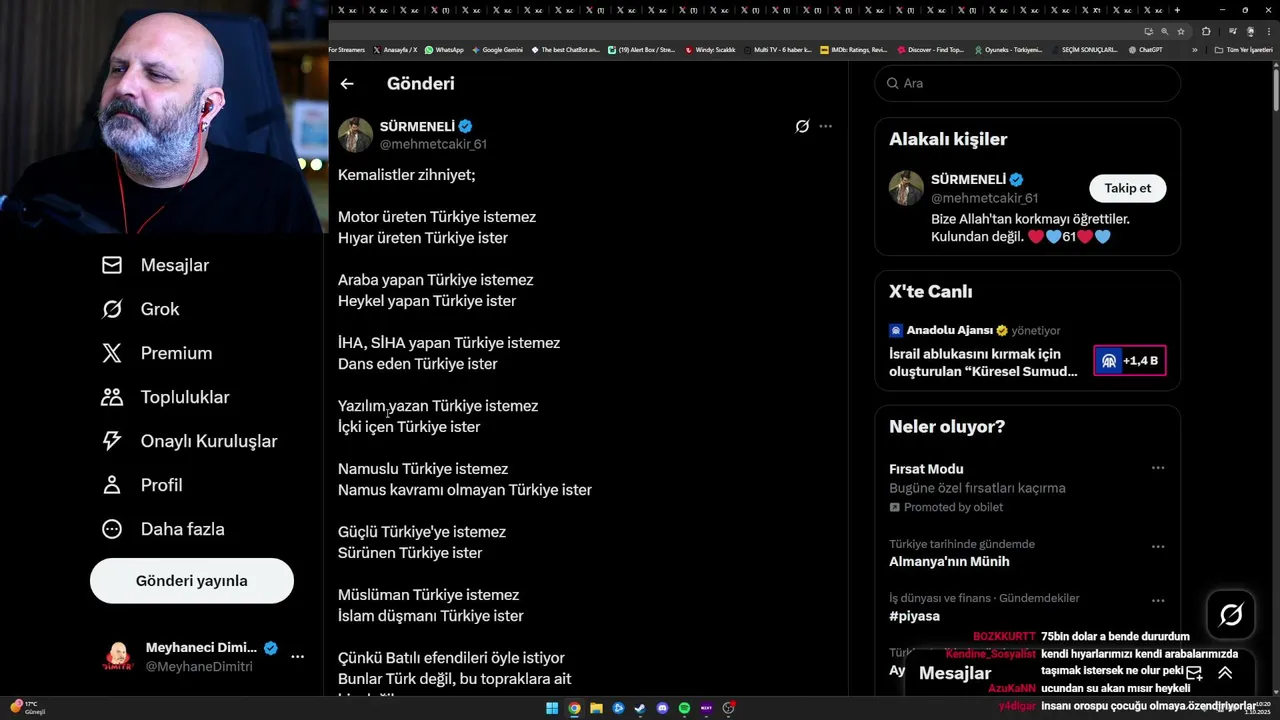1280x720 pixels.
Task: Open the weather widget showing 17°C
Action: pyautogui.click(x=27, y=708)
